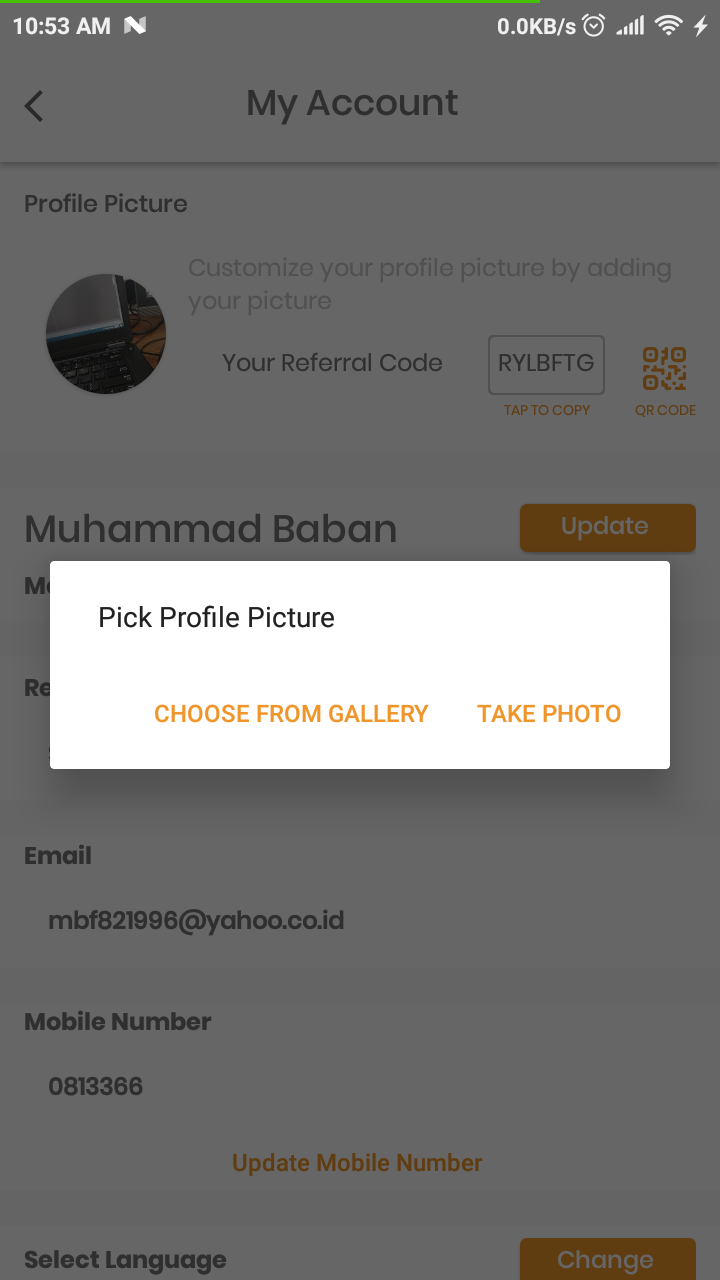Tap Update Mobile Number link

[357, 1163]
